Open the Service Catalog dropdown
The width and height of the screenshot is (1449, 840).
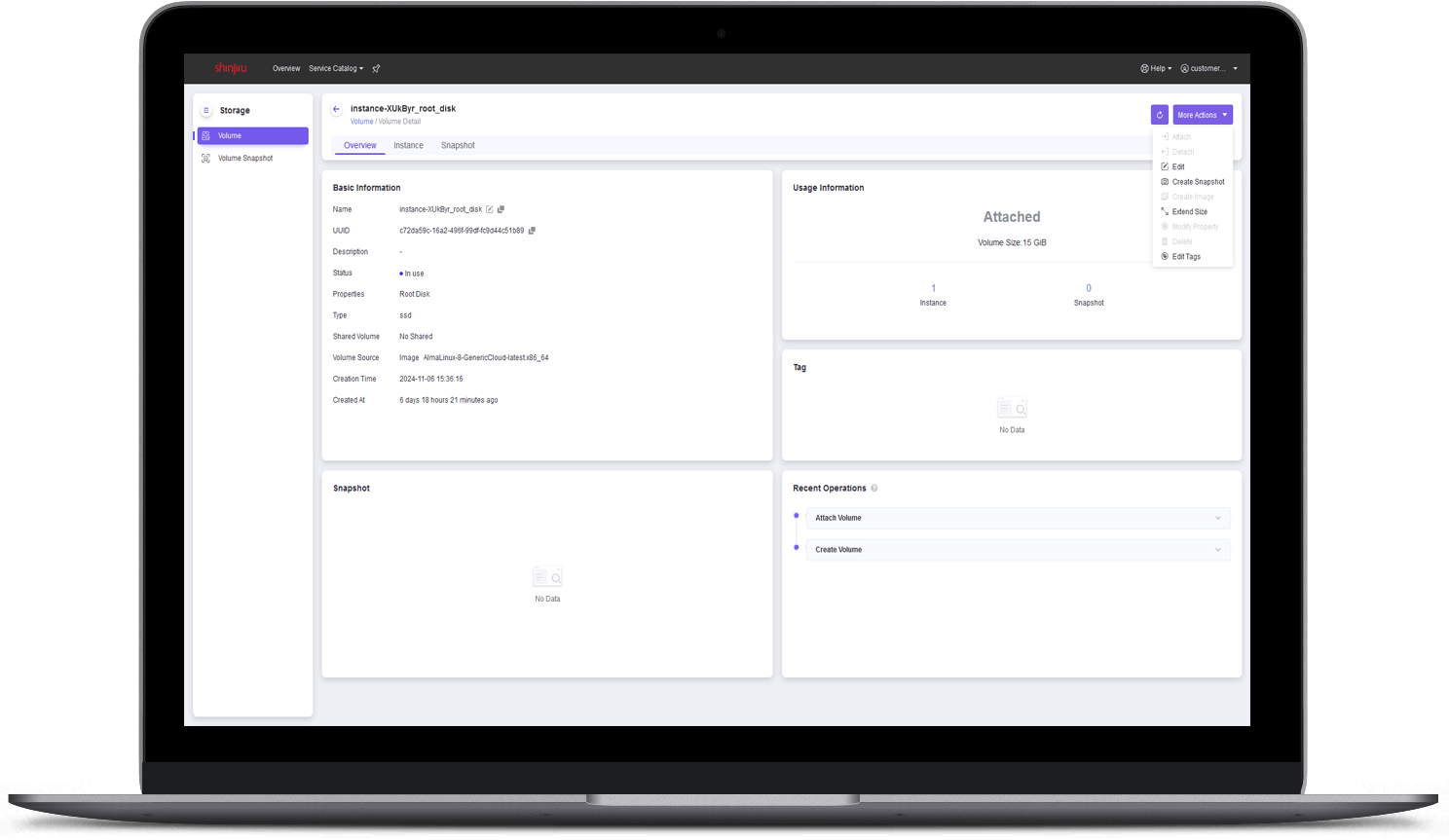point(336,68)
